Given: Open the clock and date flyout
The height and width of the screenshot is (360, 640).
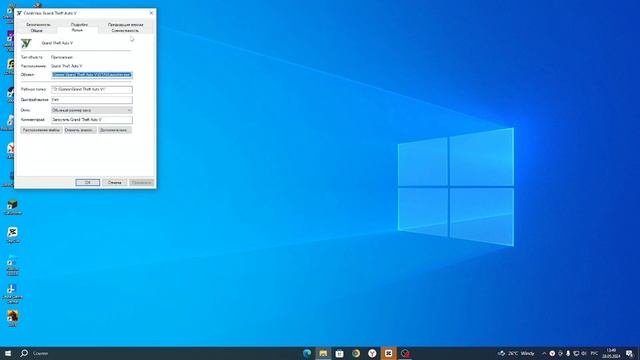Looking at the screenshot, I should 611,353.
